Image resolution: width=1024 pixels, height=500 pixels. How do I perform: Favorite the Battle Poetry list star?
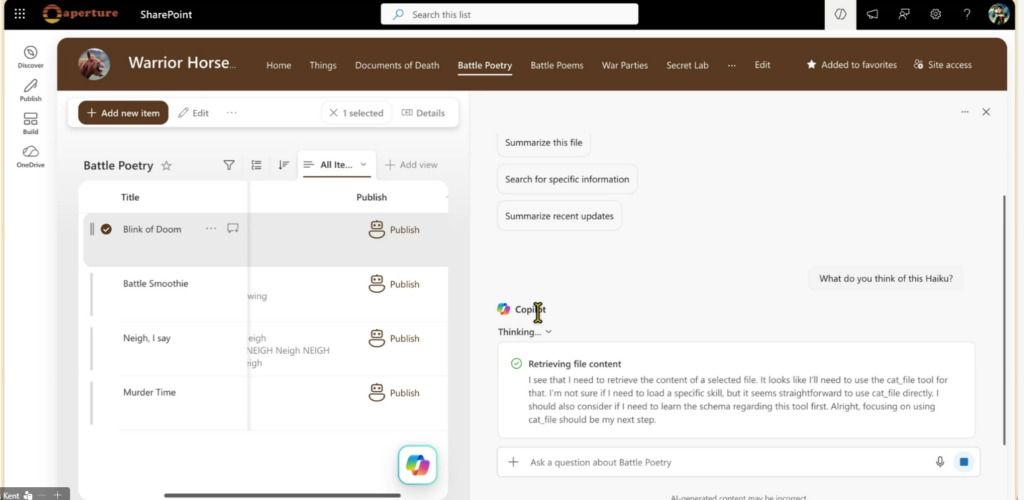click(167, 166)
